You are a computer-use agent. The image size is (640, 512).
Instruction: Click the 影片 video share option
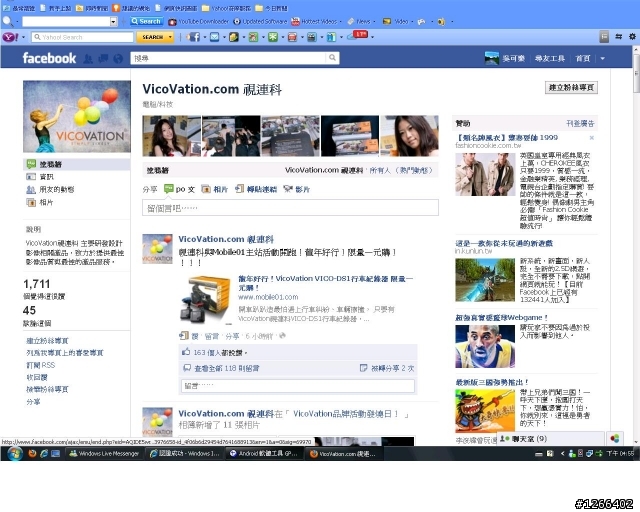(x=297, y=189)
